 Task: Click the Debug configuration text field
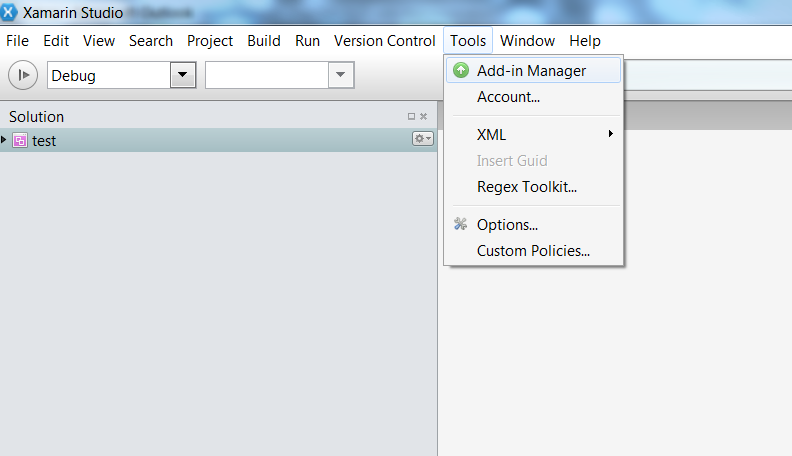[109, 75]
